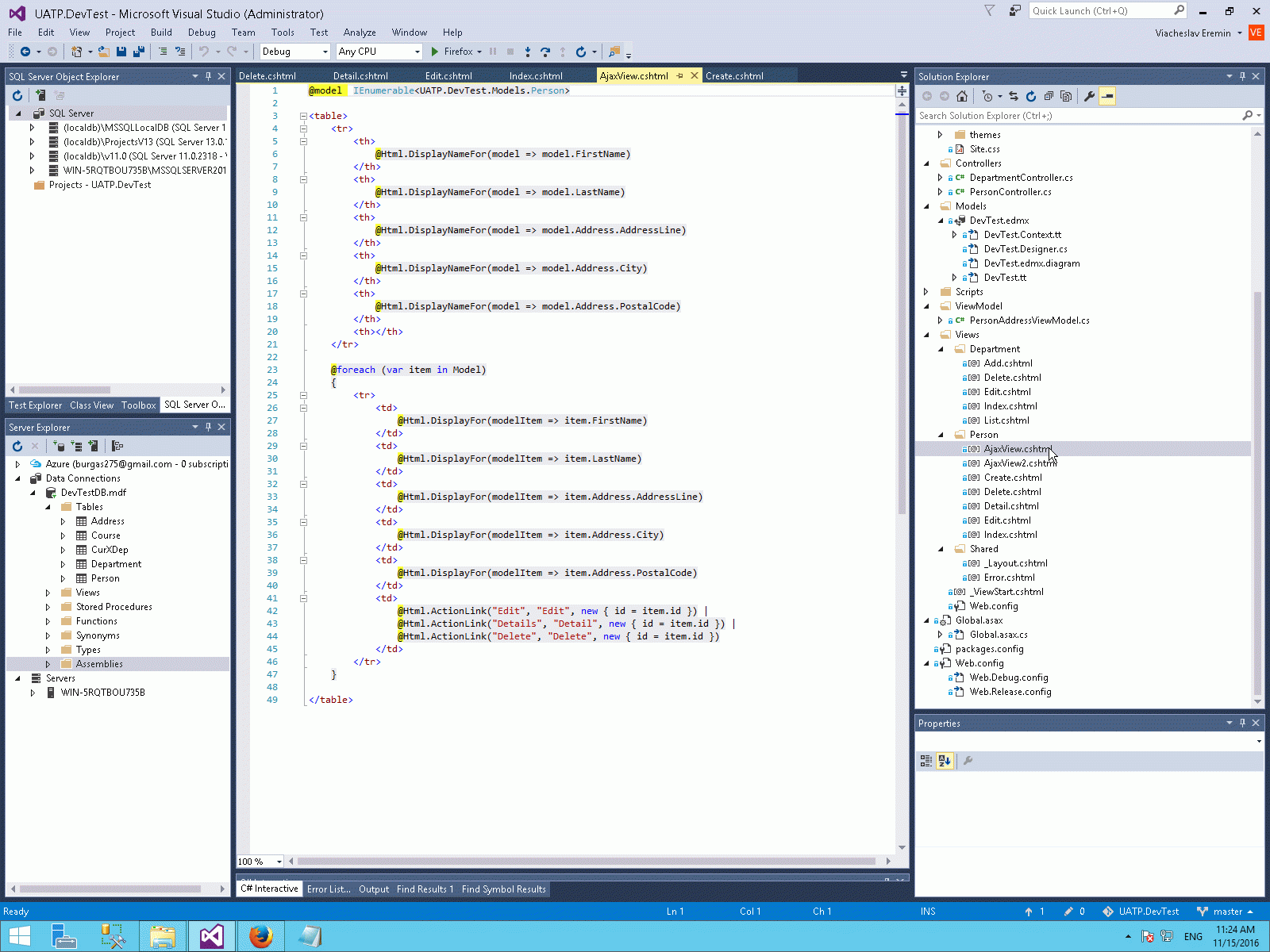
Task: Click the editor horizontal scrollbar
Action: [588, 862]
